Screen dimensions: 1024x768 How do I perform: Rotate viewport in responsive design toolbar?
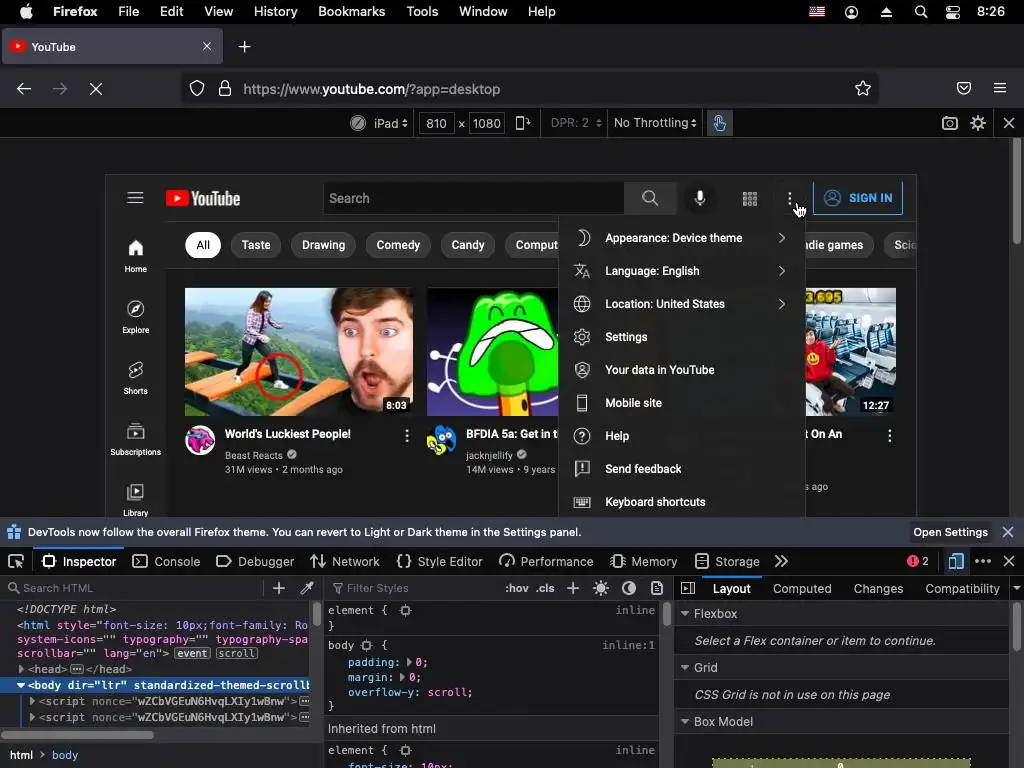[522, 123]
